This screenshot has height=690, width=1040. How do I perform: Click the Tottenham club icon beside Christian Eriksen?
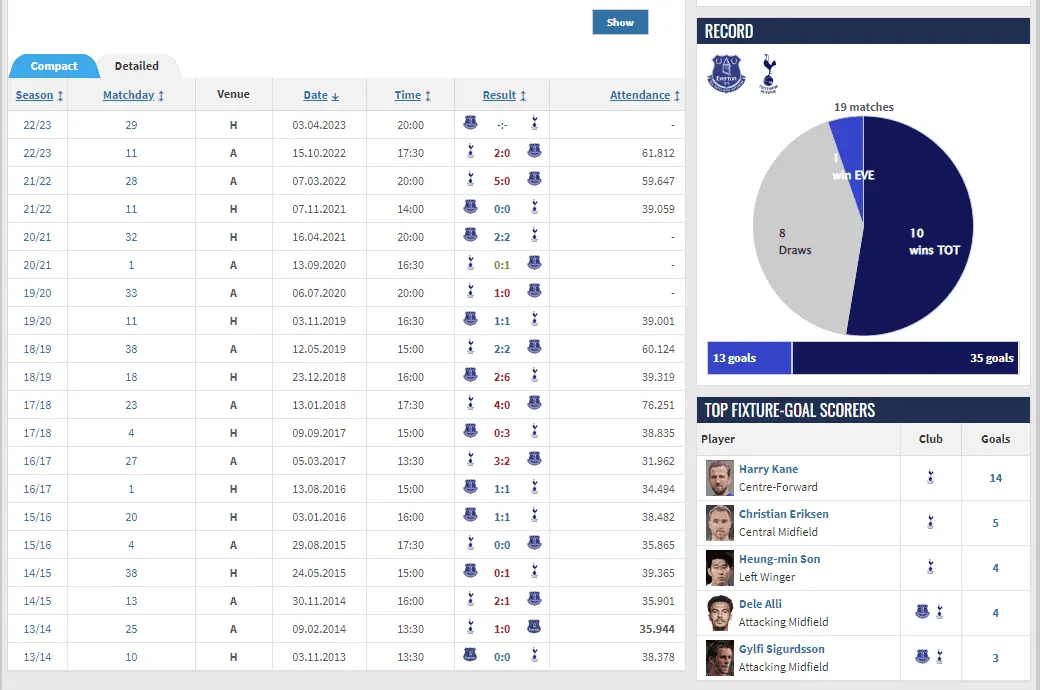point(931,523)
